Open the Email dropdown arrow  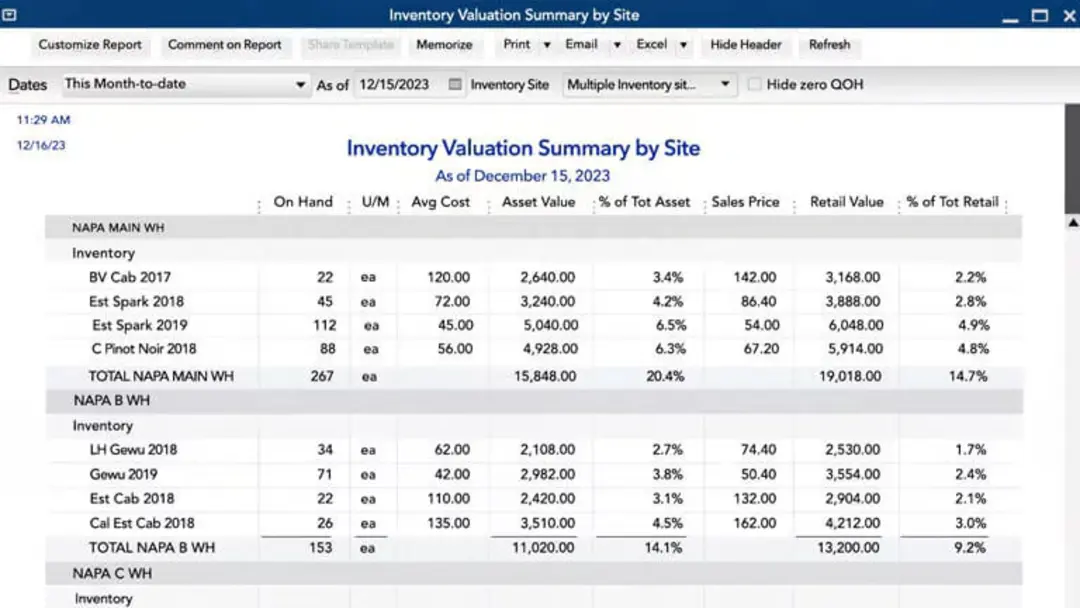pos(617,45)
